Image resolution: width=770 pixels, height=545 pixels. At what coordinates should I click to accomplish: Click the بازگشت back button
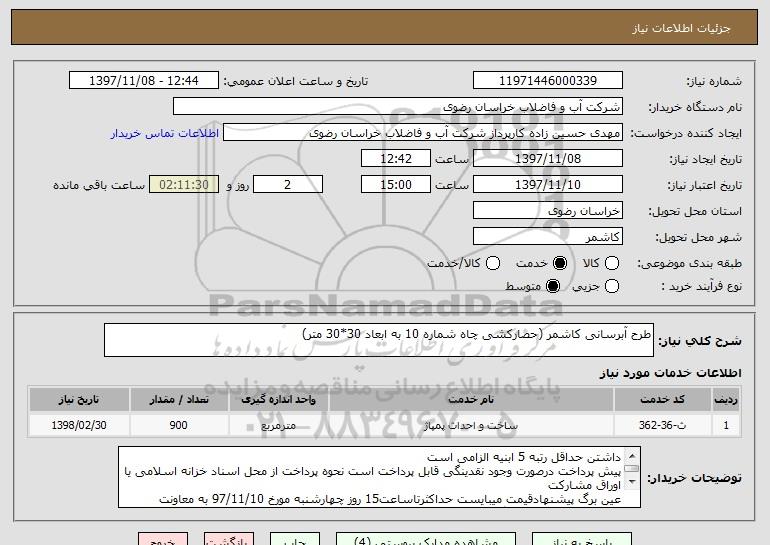tap(229, 539)
